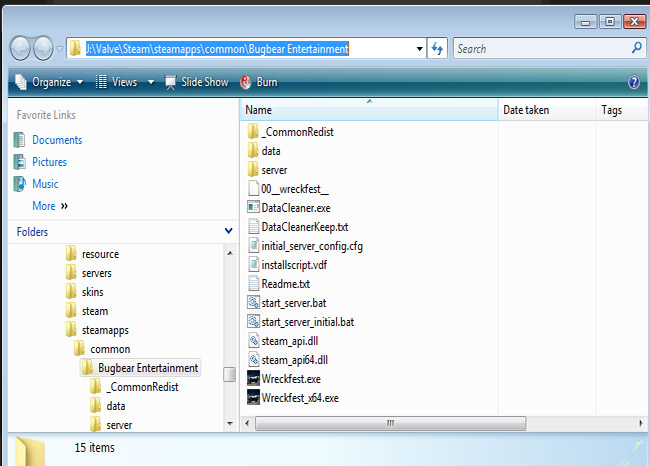Click the Burn toolbar button
This screenshot has height=466, width=650.
point(259,82)
